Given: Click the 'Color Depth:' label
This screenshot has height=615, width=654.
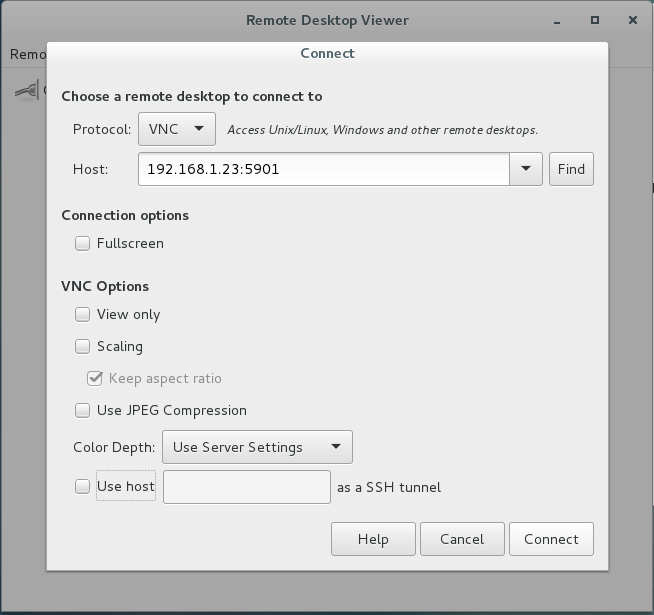Looking at the screenshot, I should (x=114, y=447).
